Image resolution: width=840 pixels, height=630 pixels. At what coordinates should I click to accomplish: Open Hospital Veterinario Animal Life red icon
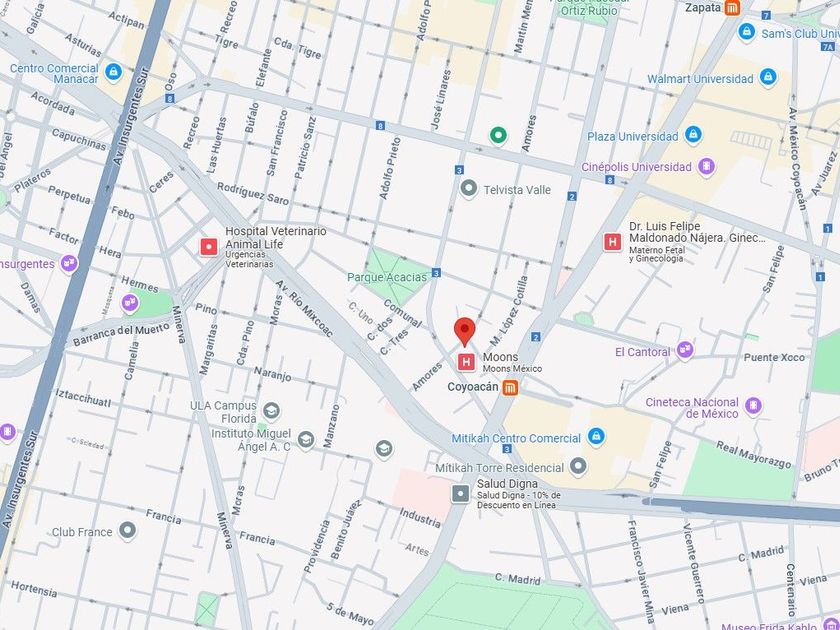[x=209, y=247]
